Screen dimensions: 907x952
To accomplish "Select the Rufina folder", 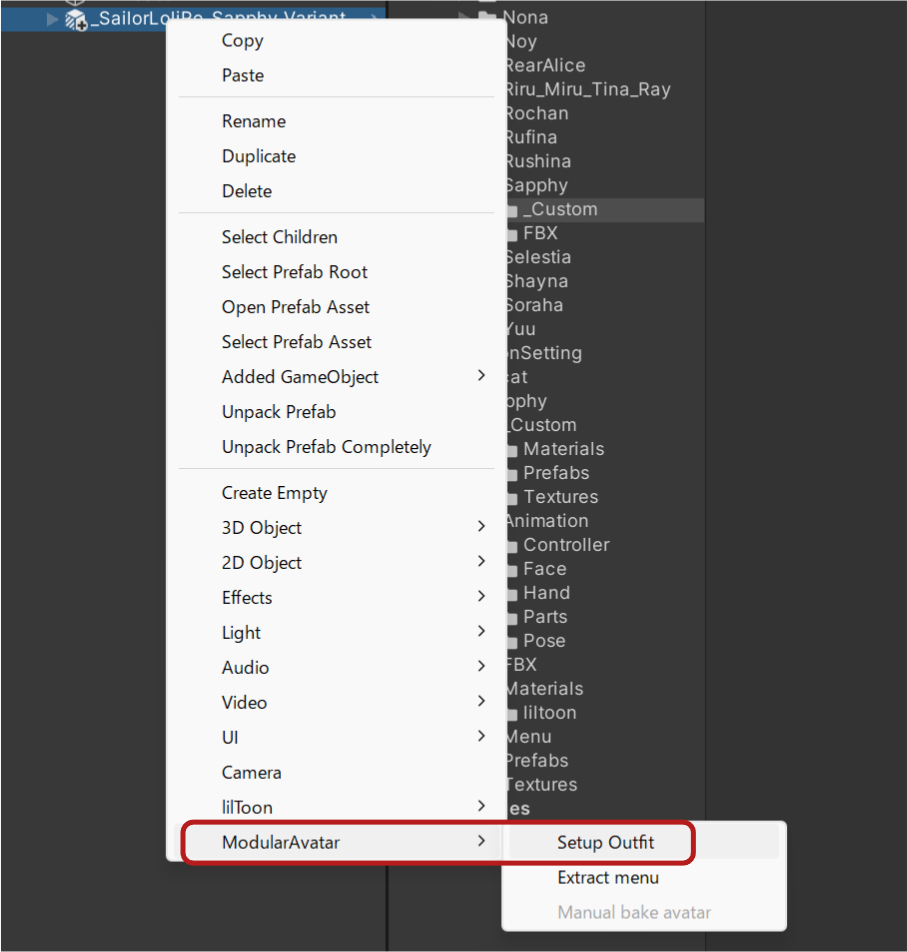I will (531, 137).
